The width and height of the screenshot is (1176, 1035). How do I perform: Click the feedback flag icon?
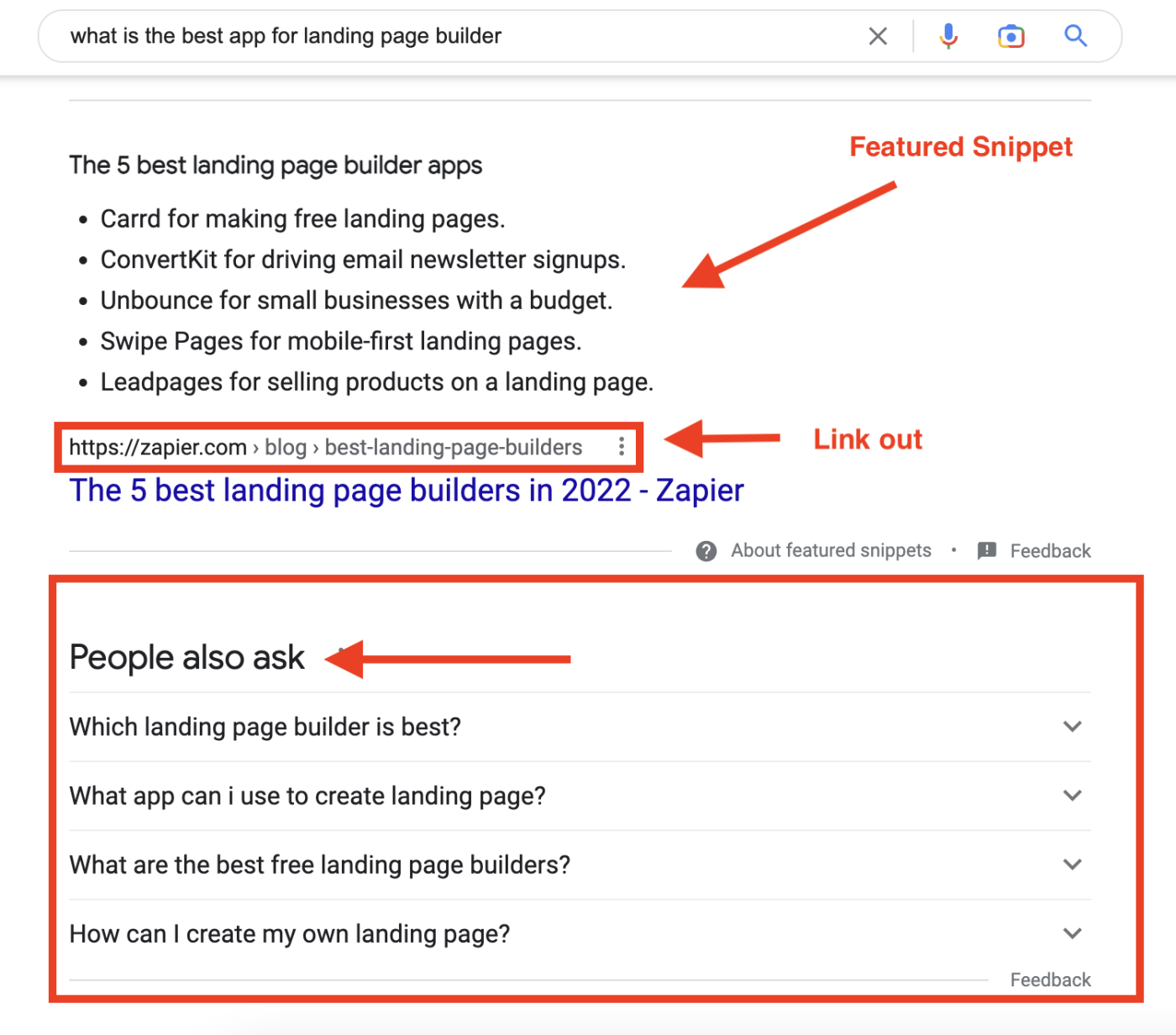click(x=987, y=551)
